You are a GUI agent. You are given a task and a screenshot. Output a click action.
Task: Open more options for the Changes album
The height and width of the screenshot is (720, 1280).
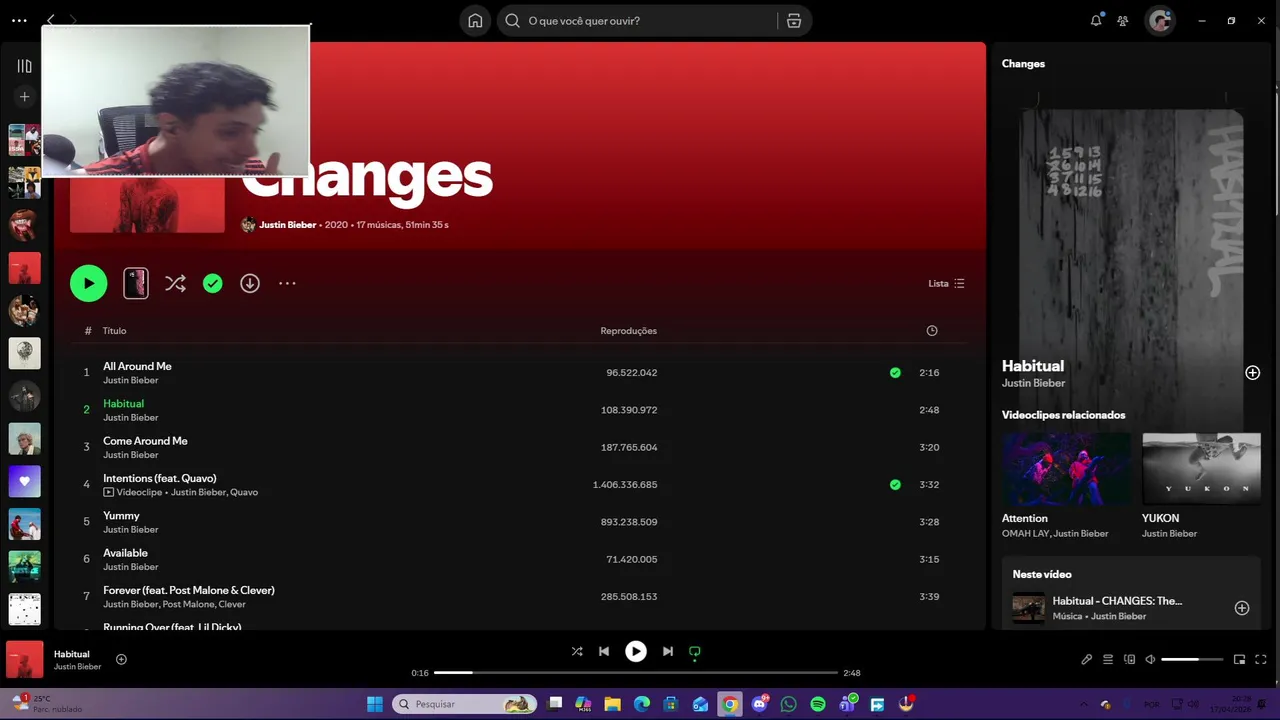[287, 284]
